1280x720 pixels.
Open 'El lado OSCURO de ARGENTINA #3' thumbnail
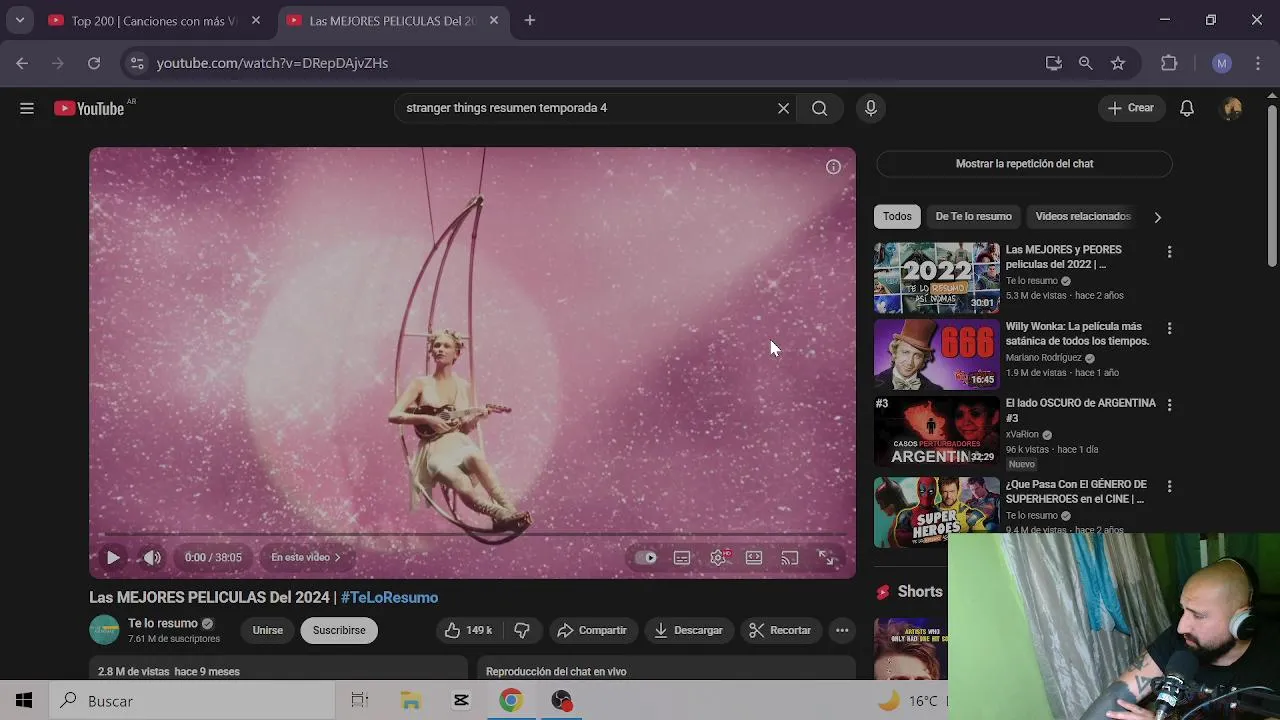pyautogui.click(x=937, y=432)
